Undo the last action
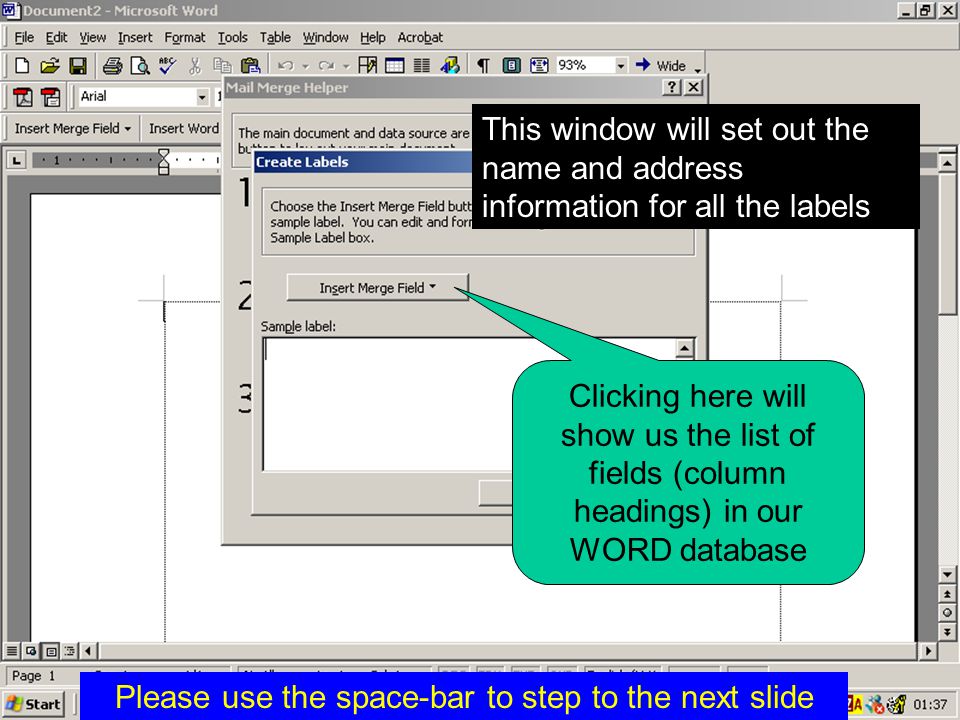 pyautogui.click(x=285, y=66)
